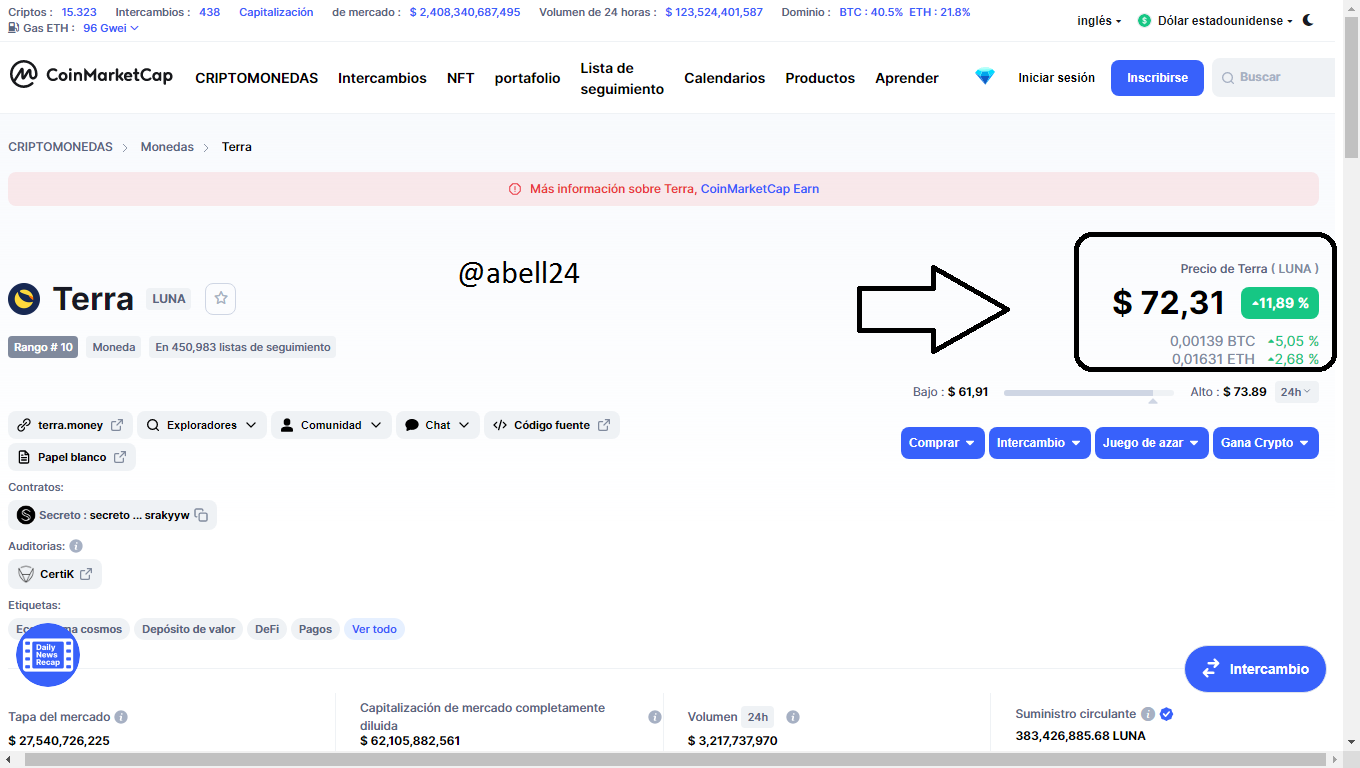The image size is (1360, 768).
Task: Open the Comprar dropdown button
Action: coord(943,443)
